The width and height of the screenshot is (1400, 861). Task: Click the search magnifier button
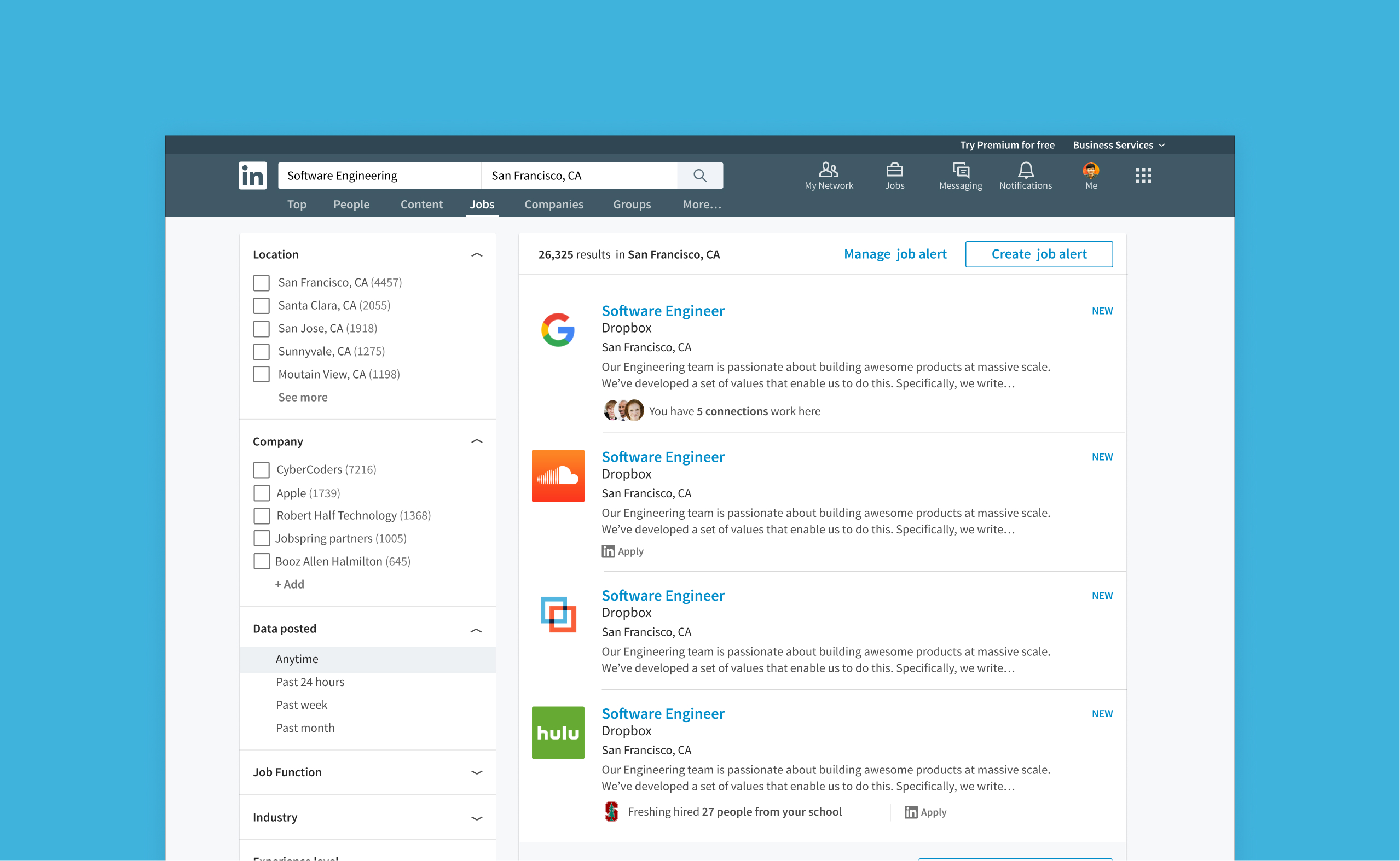pyautogui.click(x=699, y=176)
